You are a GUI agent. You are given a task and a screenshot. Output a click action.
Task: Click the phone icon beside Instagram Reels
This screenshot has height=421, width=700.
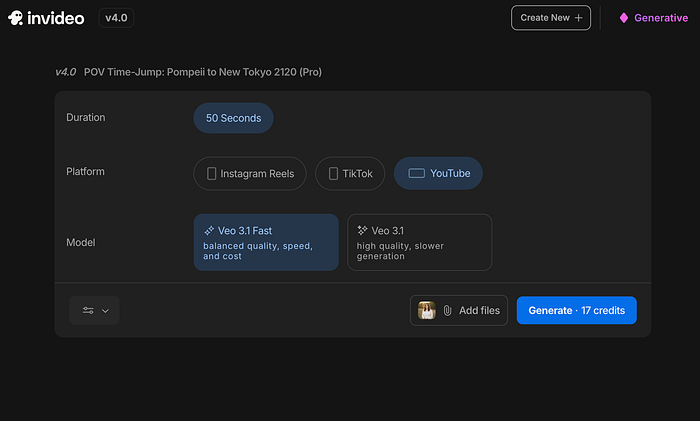211,173
